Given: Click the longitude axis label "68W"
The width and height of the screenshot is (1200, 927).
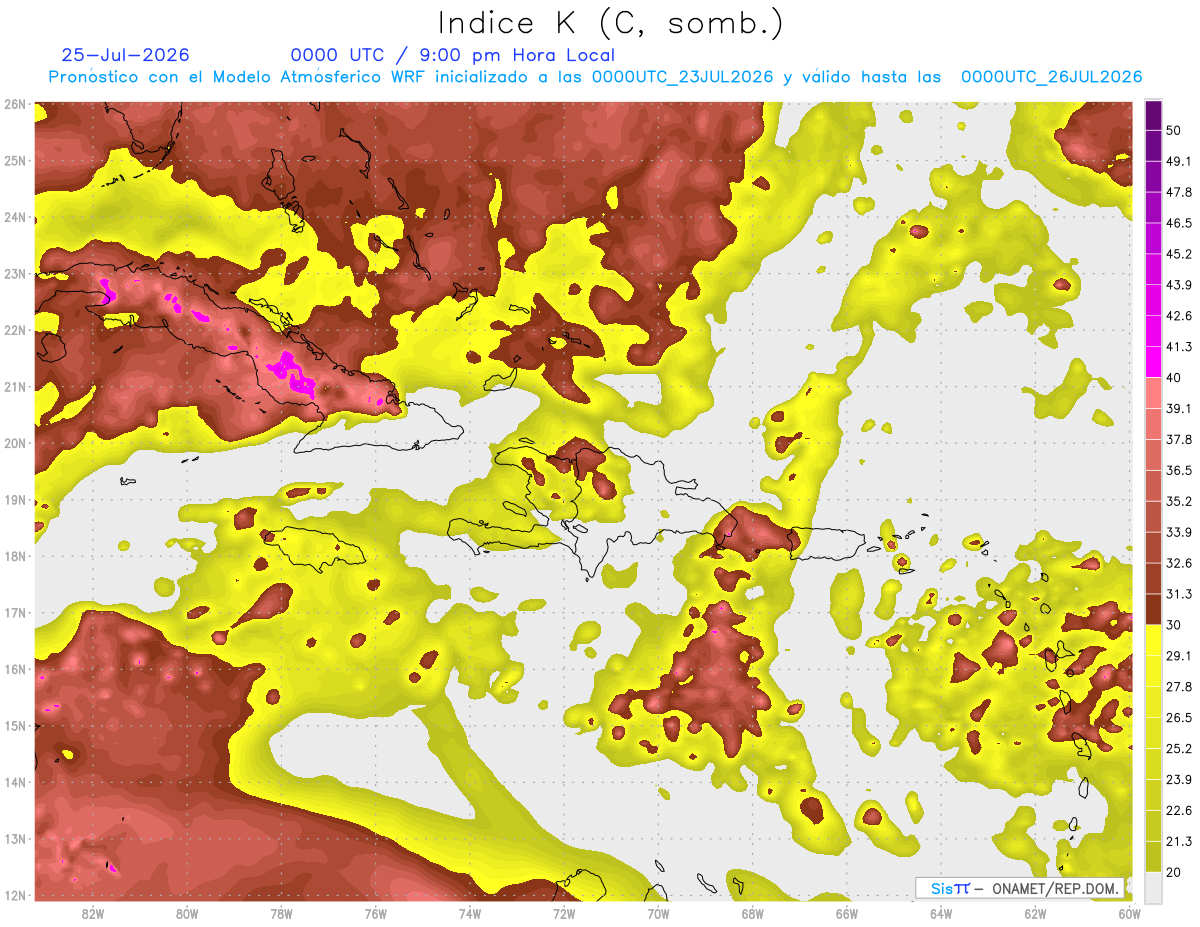Looking at the screenshot, I should 753,913.
